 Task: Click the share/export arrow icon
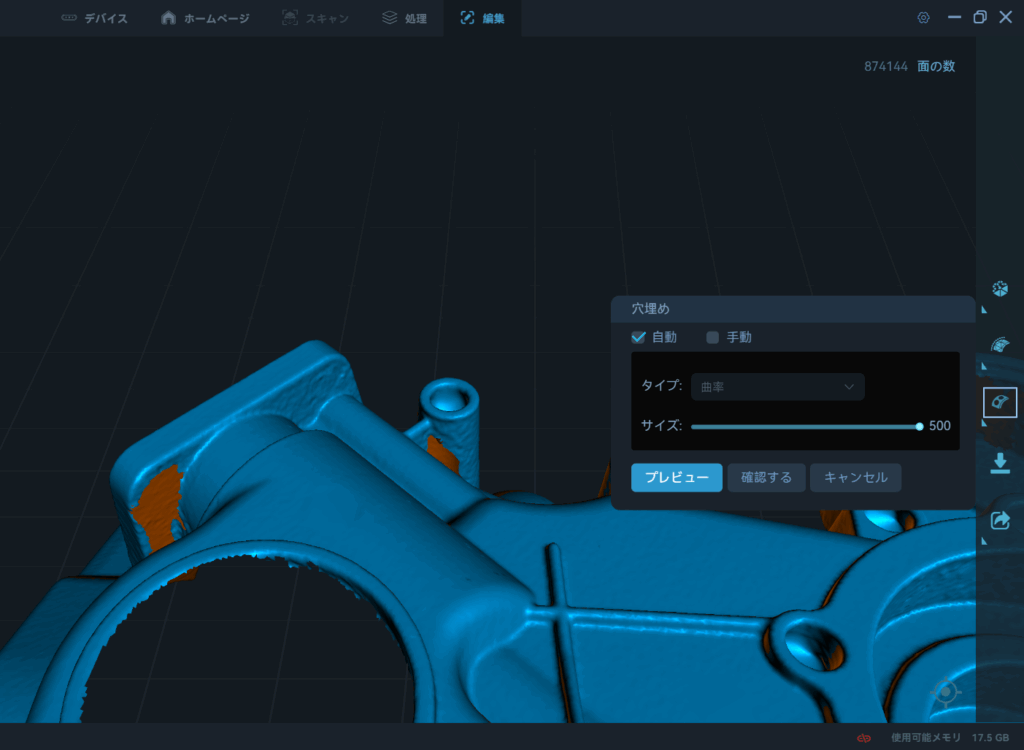pos(1000,520)
